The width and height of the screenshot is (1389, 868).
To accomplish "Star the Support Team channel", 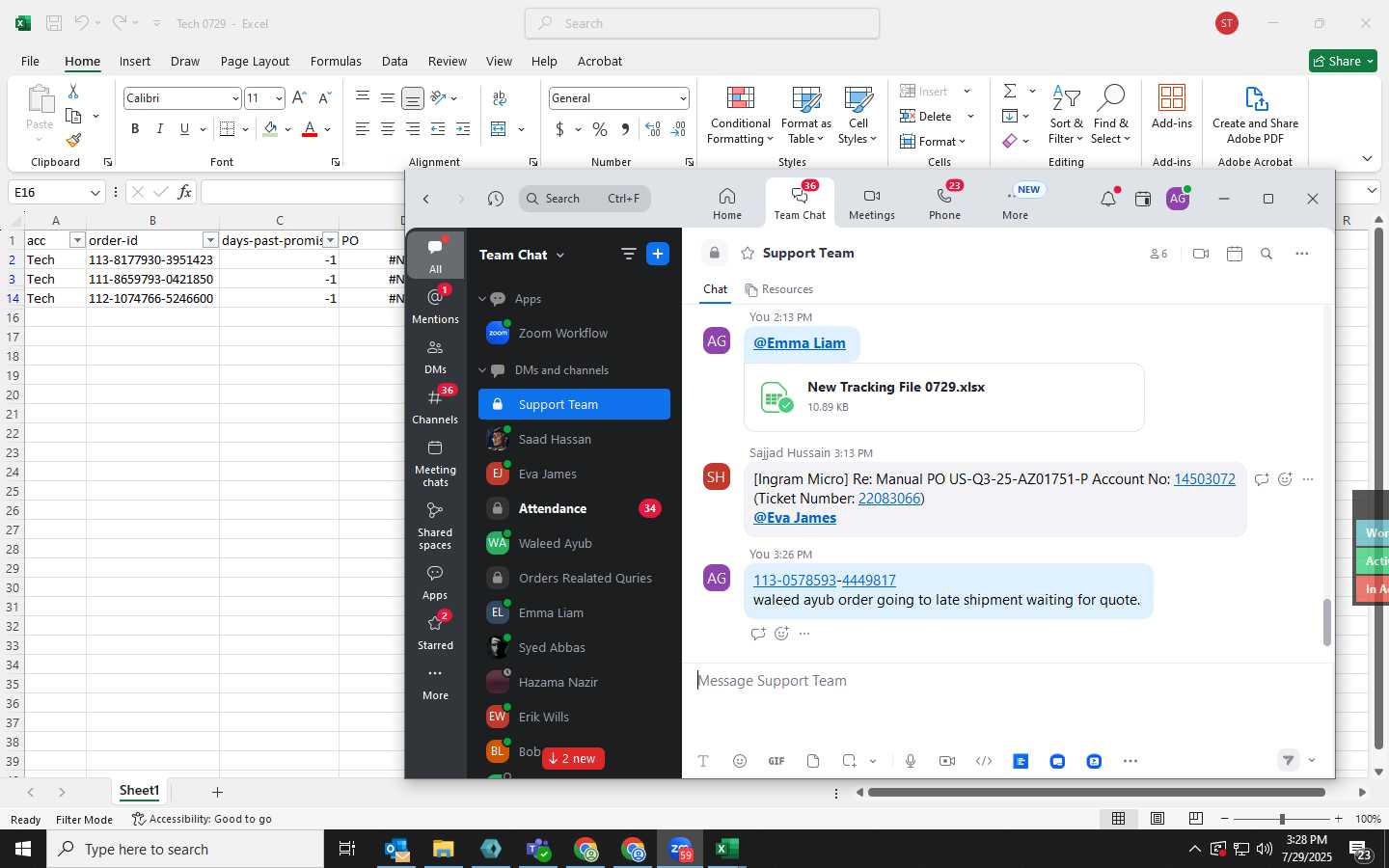I will click(748, 253).
